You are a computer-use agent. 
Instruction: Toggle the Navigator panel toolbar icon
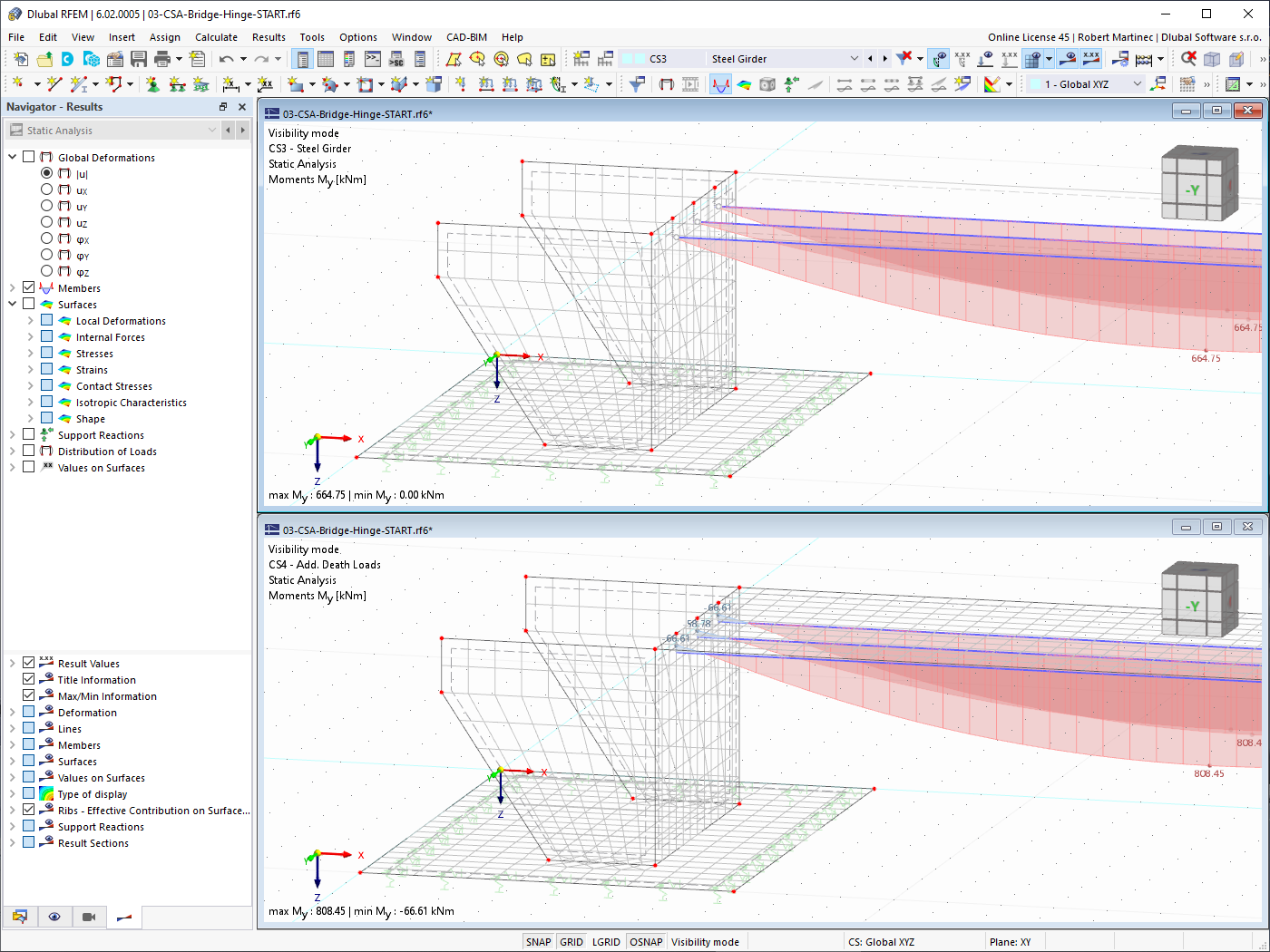[303, 59]
